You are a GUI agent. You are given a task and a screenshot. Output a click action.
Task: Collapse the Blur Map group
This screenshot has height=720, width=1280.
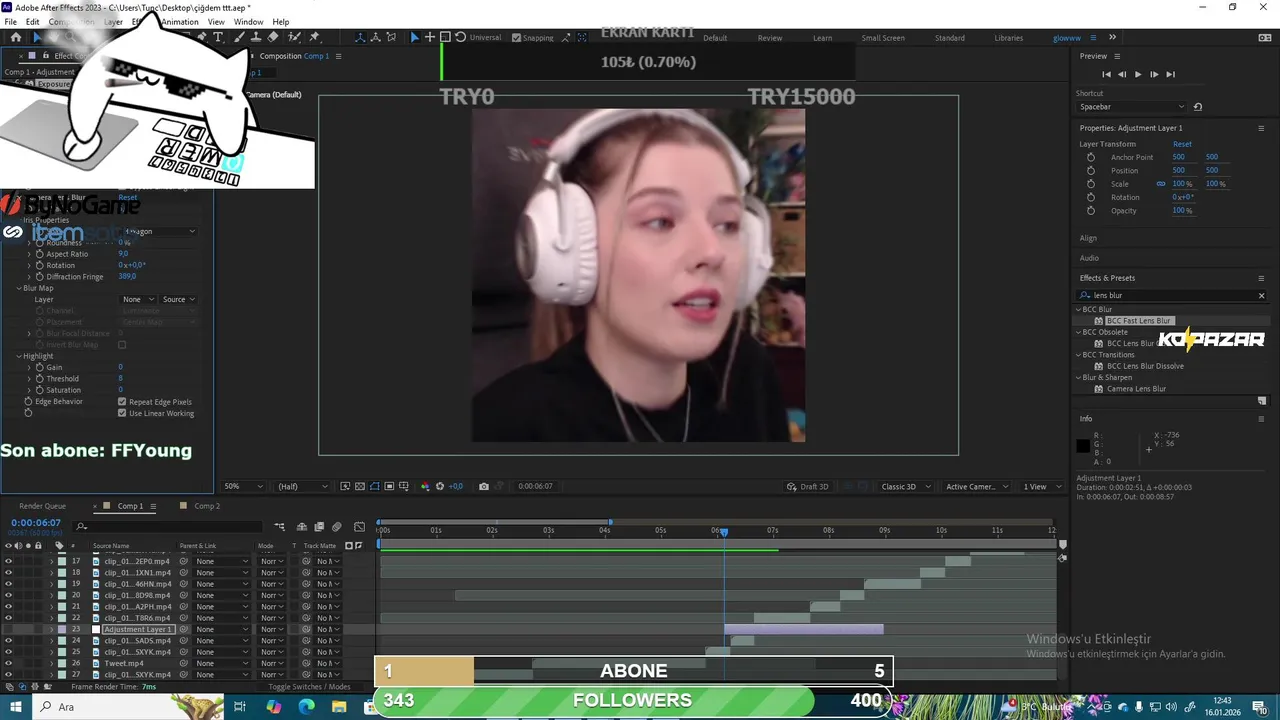(x=19, y=288)
